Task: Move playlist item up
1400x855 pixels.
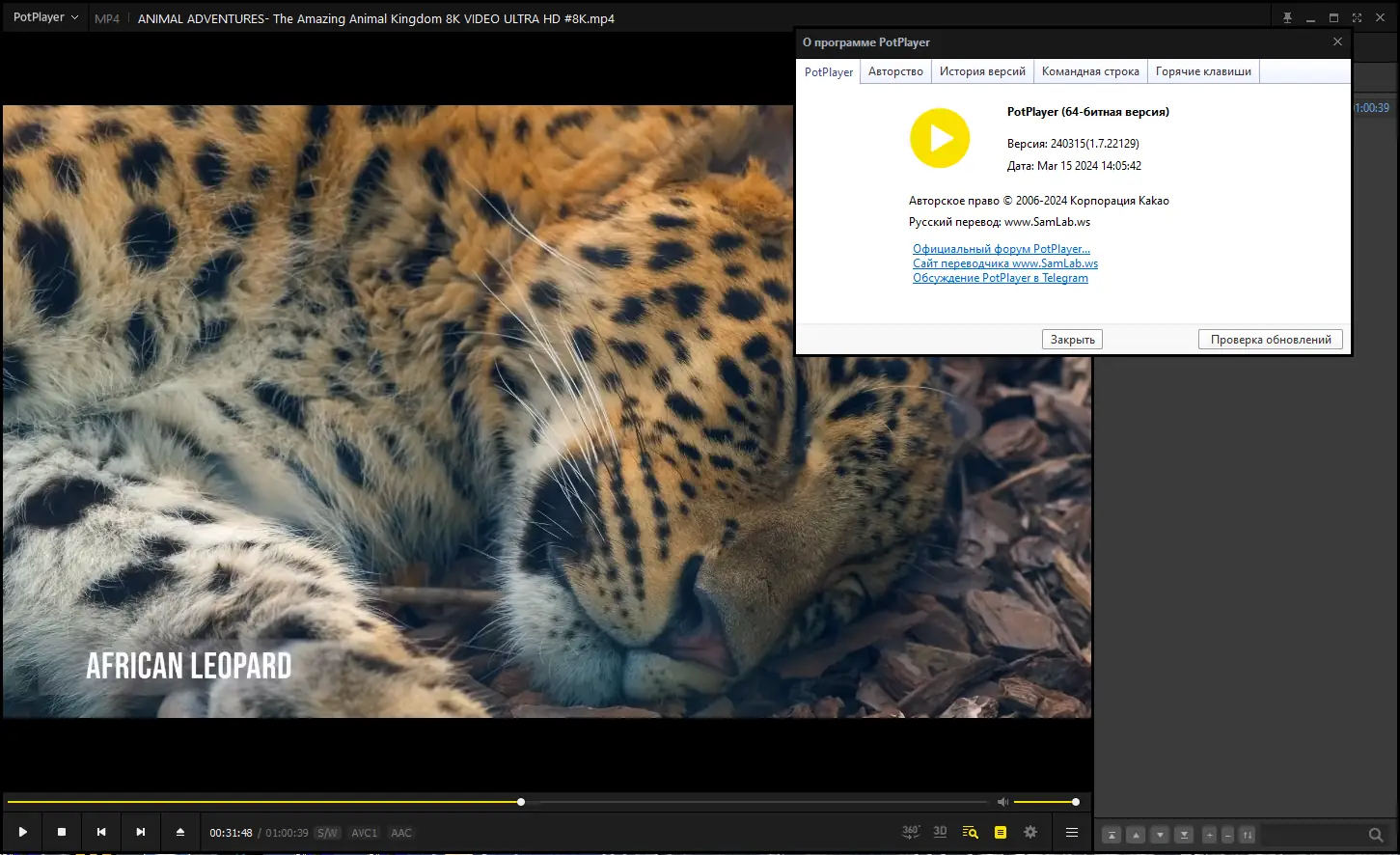Action: click(1136, 835)
